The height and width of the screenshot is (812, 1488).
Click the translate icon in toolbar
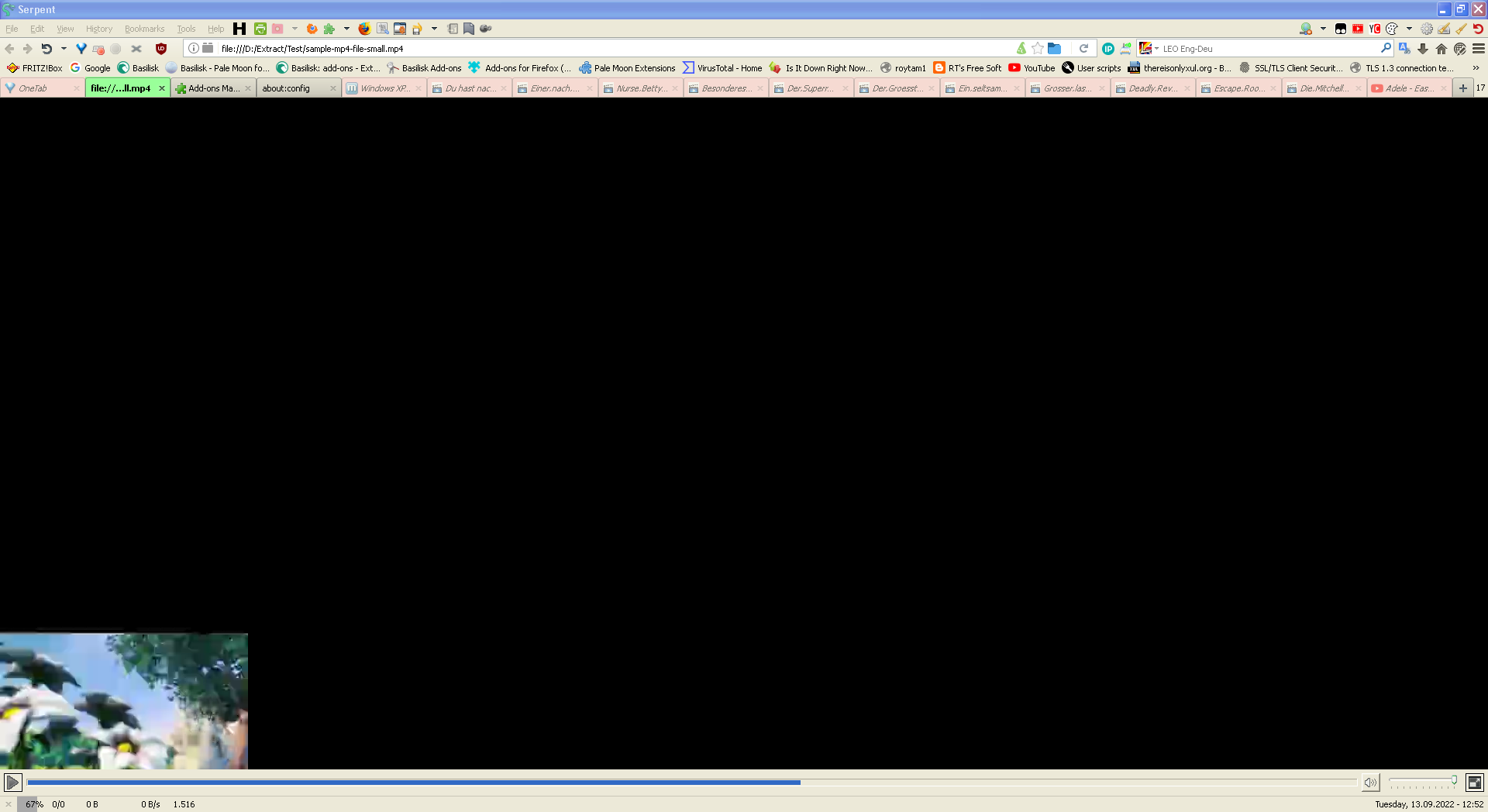tap(1404, 48)
